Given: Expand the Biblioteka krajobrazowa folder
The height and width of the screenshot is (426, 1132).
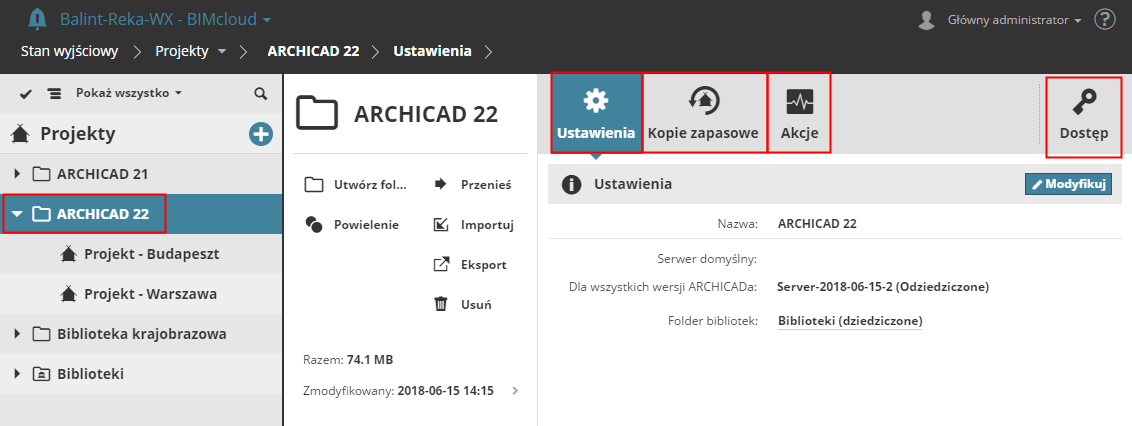Looking at the screenshot, I should 18,334.
